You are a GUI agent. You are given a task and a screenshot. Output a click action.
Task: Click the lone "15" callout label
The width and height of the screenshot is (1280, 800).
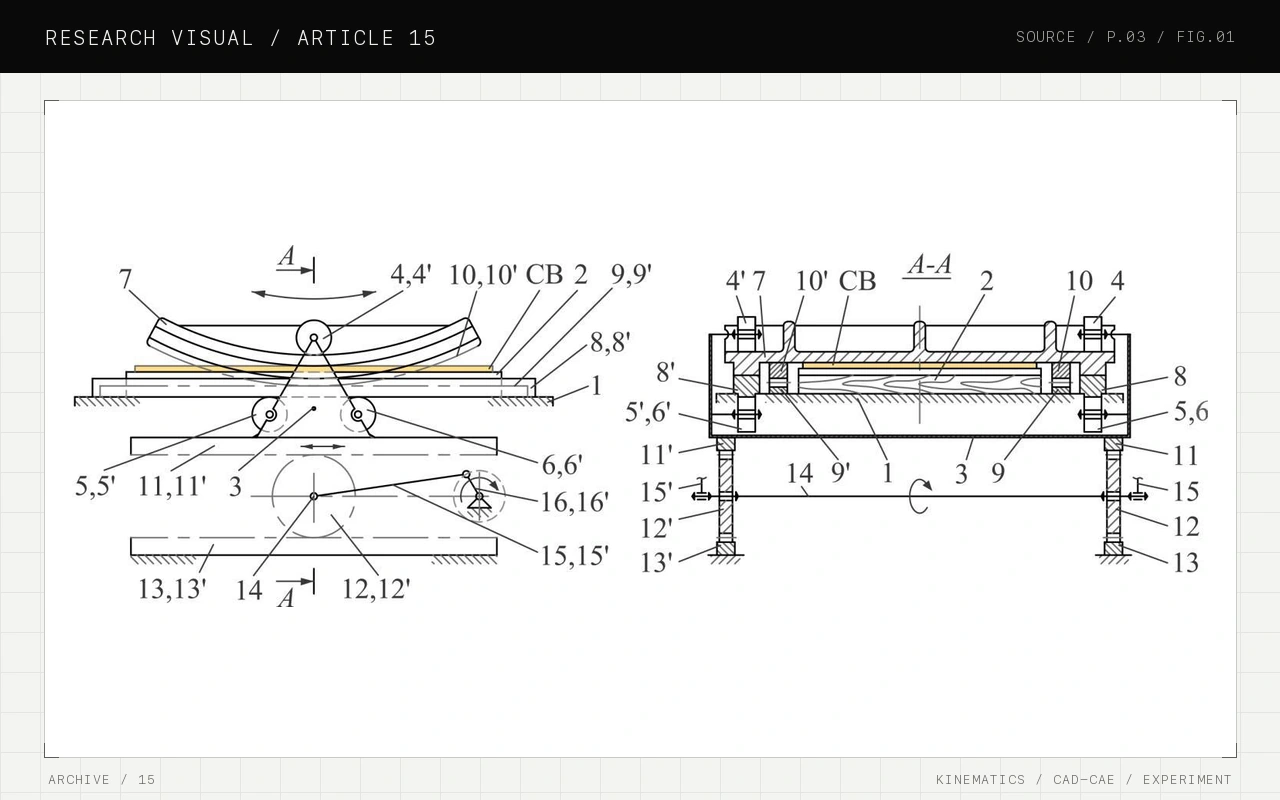click(1186, 492)
